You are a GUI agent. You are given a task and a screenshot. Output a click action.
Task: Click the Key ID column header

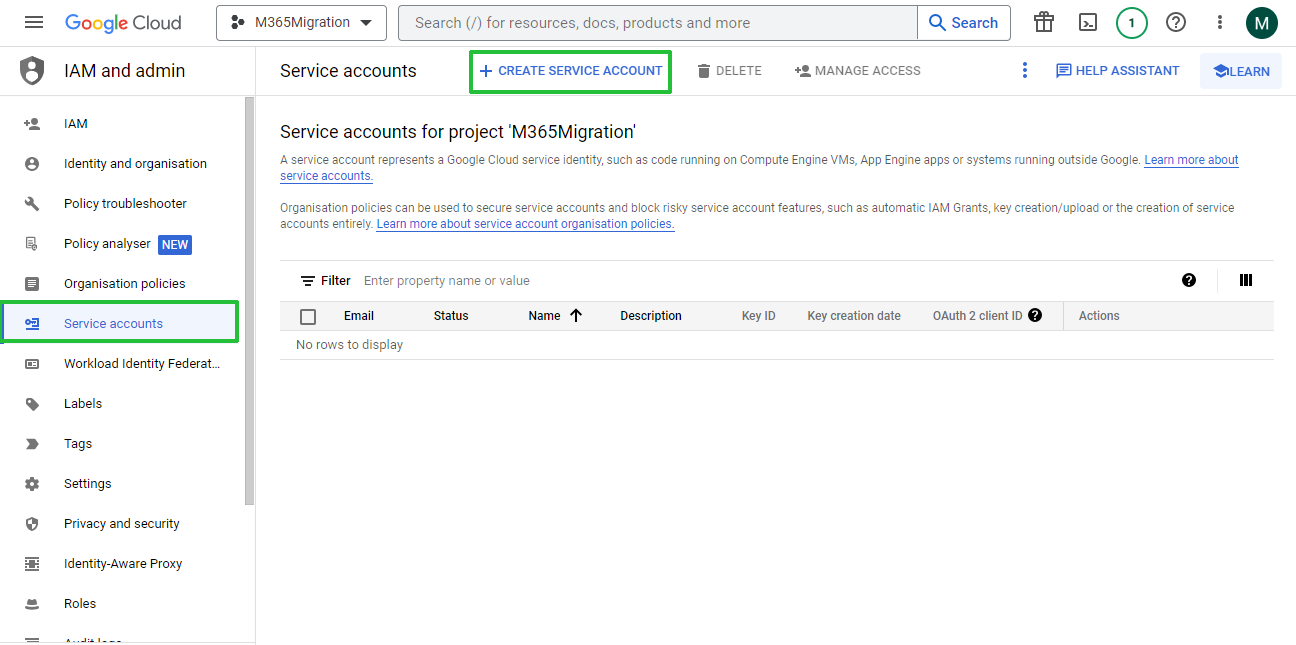point(759,316)
